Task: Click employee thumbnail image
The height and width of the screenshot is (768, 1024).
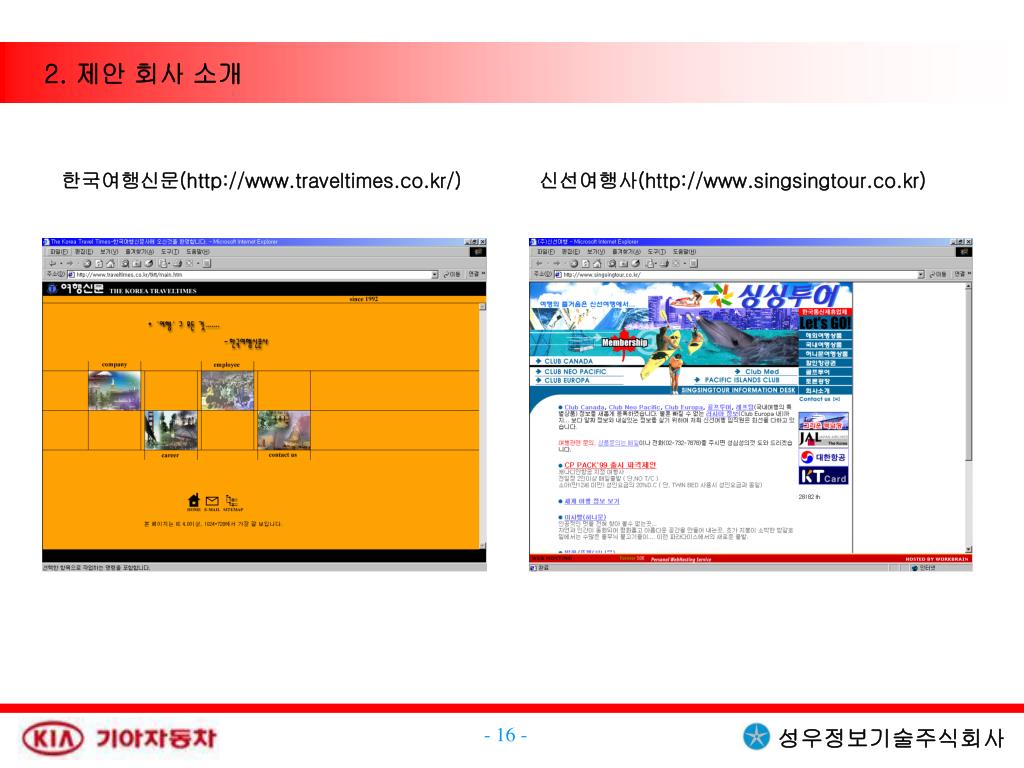Action: click(228, 391)
